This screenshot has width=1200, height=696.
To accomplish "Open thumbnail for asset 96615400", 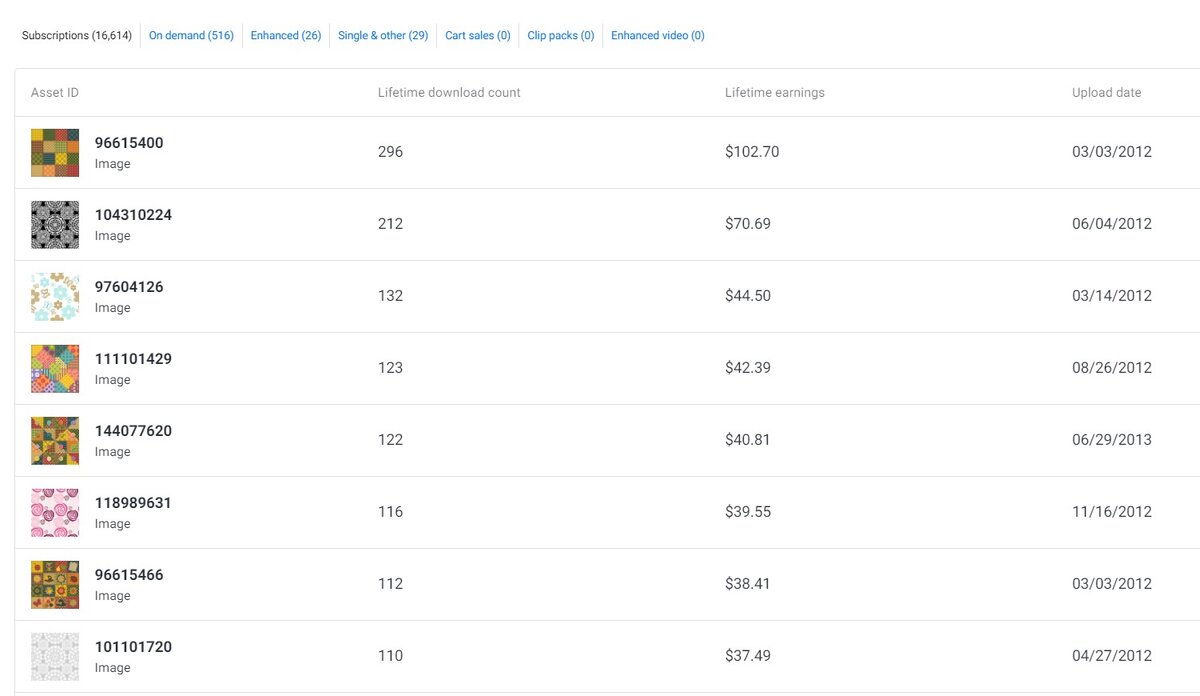I will [x=55, y=153].
